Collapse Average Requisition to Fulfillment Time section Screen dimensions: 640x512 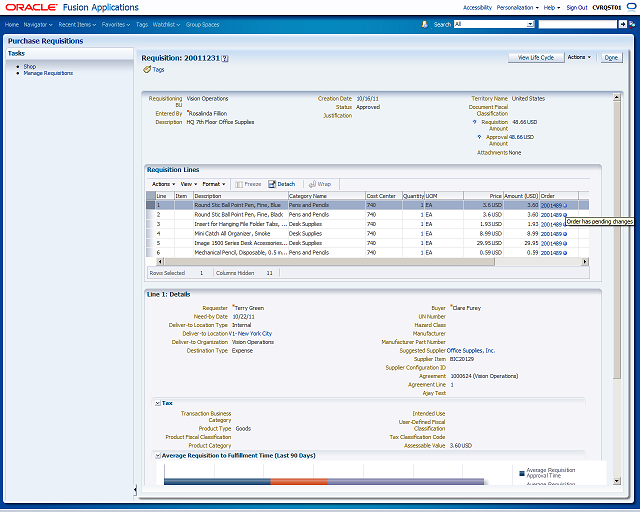pyautogui.click(x=158, y=456)
